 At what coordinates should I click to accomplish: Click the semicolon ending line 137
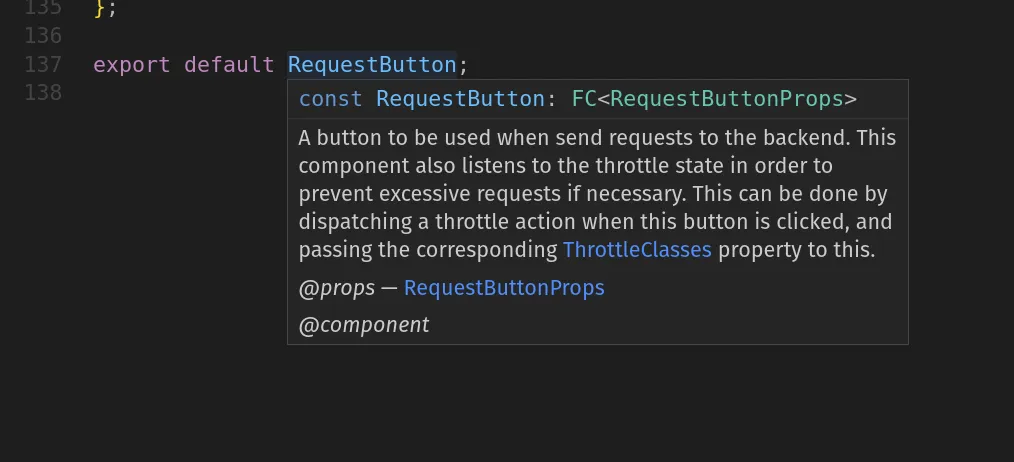tap(463, 65)
